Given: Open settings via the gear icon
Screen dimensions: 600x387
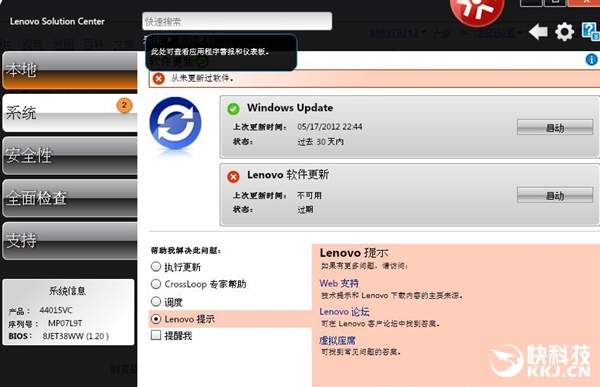Looking at the screenshot, I should 564,32.
